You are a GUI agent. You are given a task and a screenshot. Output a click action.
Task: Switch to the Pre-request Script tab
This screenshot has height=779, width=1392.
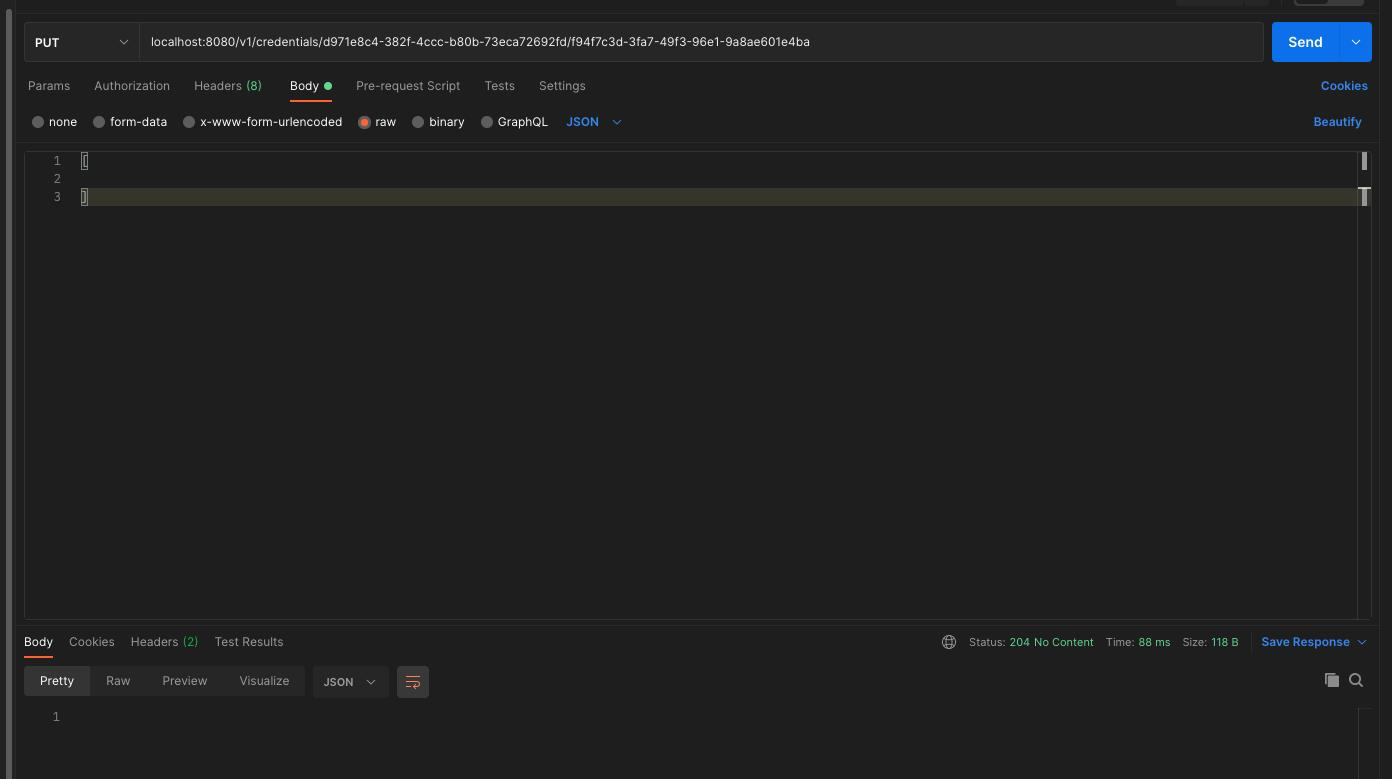click(408, 86)
